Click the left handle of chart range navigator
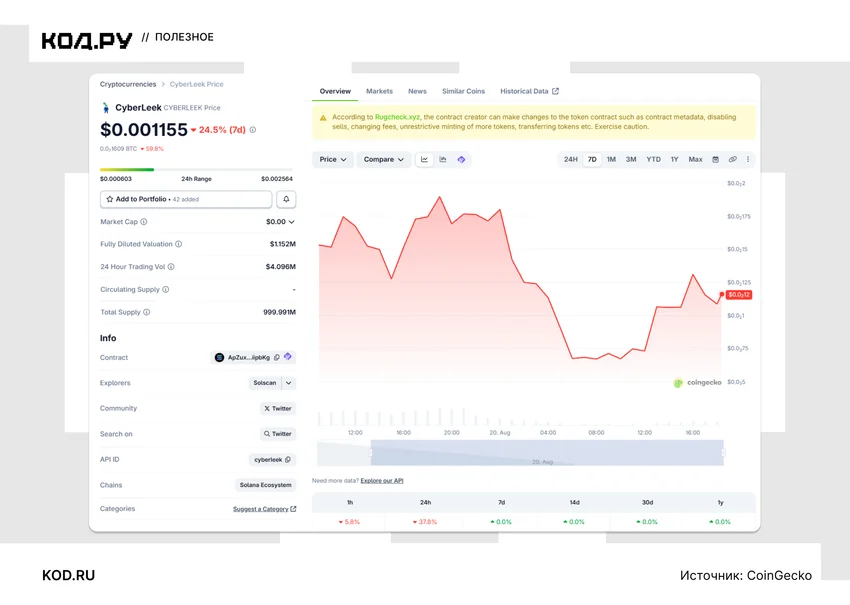 (x=371, y=453)
